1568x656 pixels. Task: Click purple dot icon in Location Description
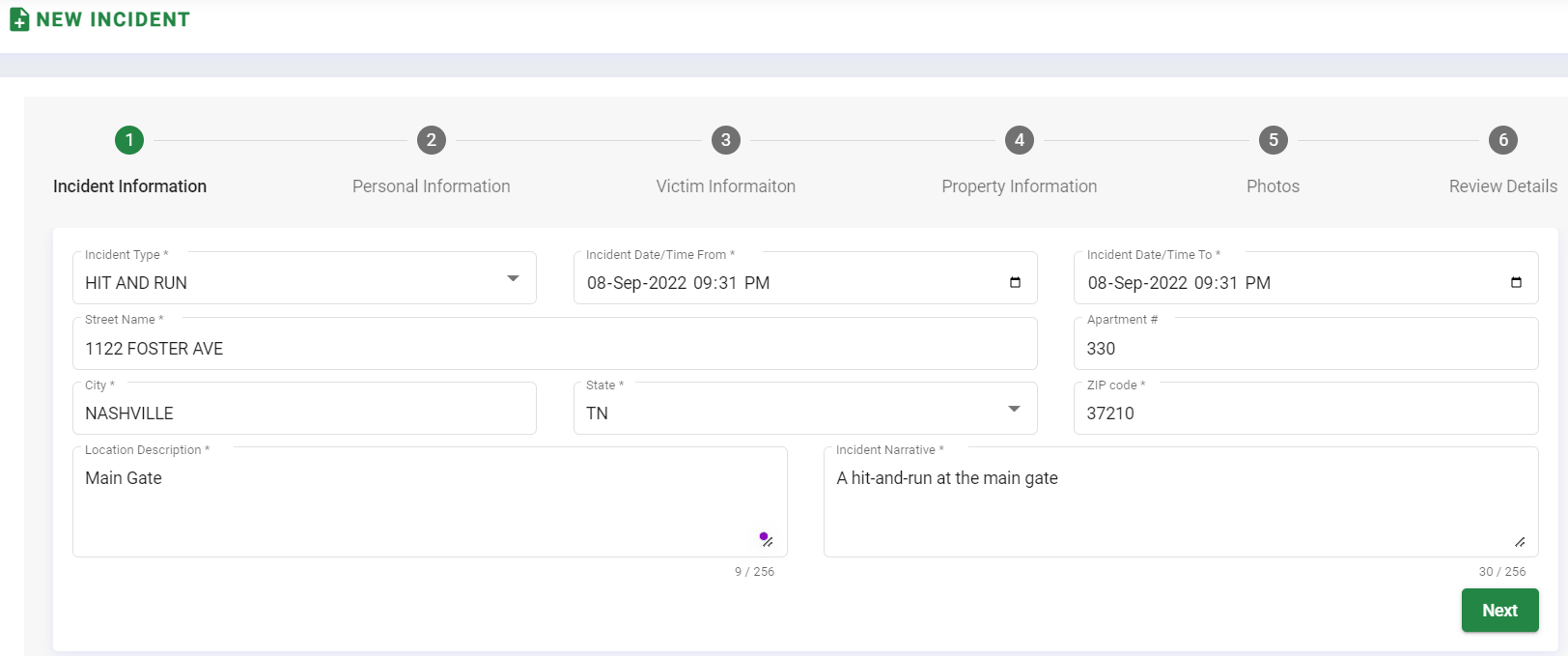[x=764, y=536]
